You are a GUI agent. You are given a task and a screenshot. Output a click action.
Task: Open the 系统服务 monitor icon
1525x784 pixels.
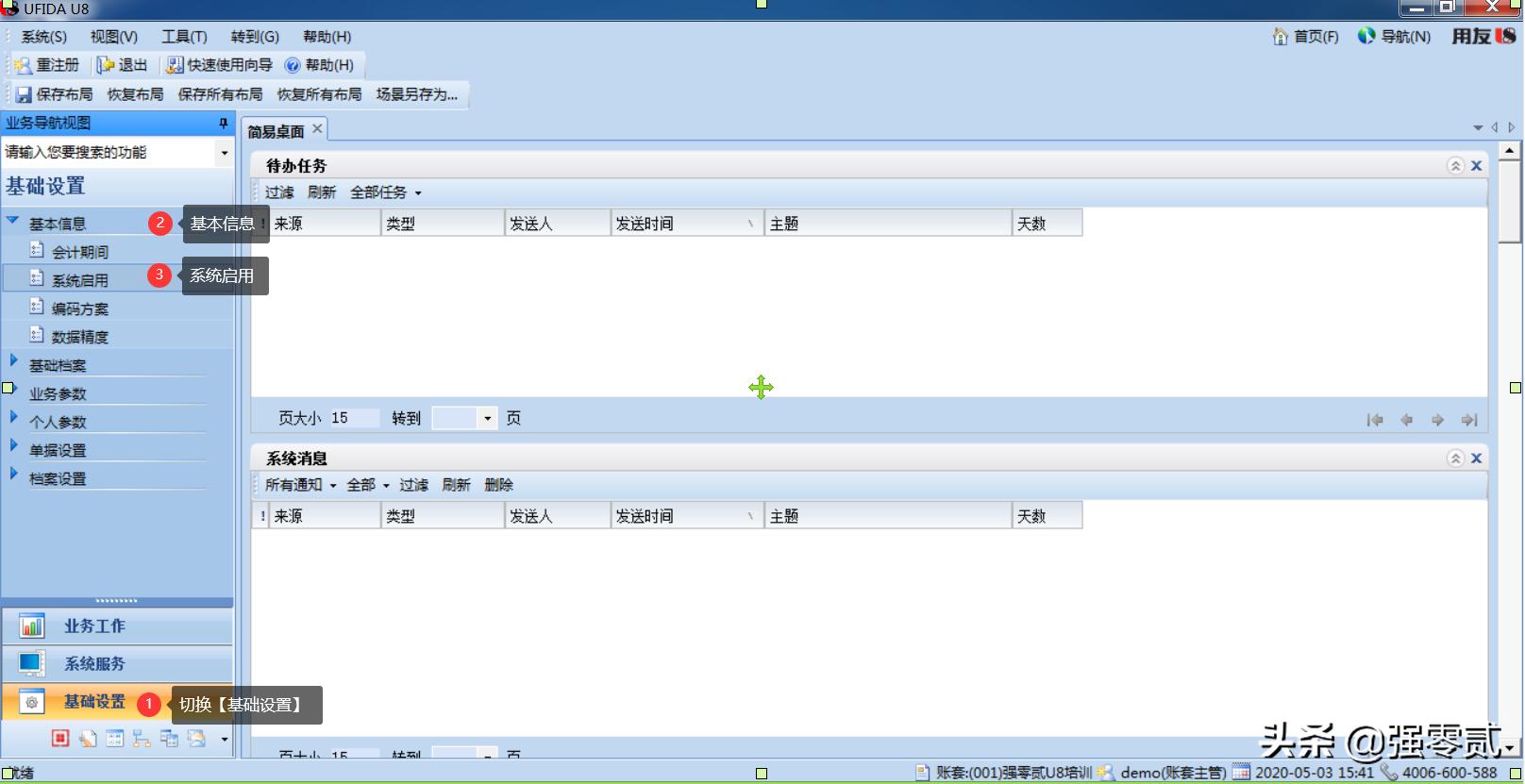pos(31,663)
